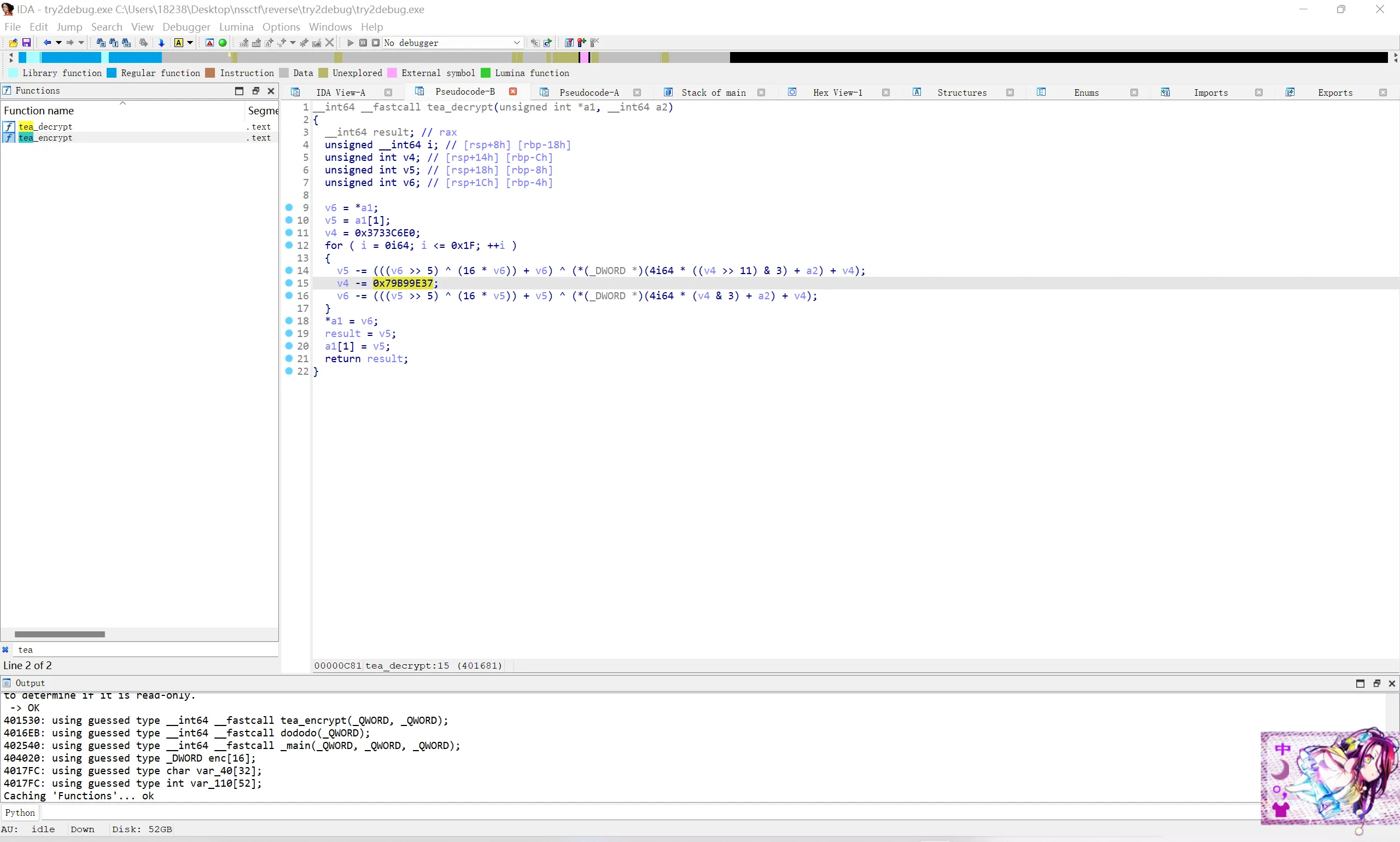1400x842 pixels.
Task: Open the Jump menu
Action: 70,27
